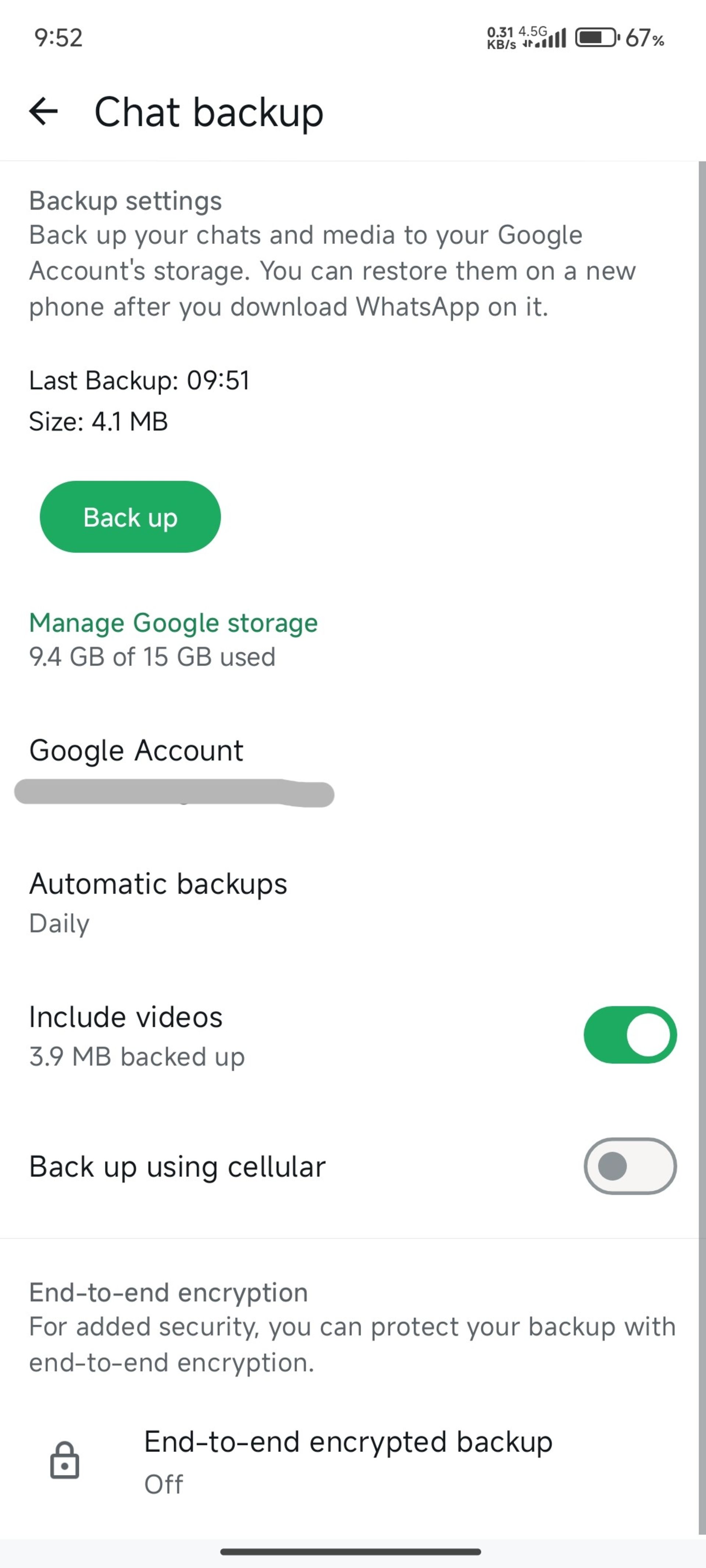Tap the redacted Google account email

tap(174, 794)
